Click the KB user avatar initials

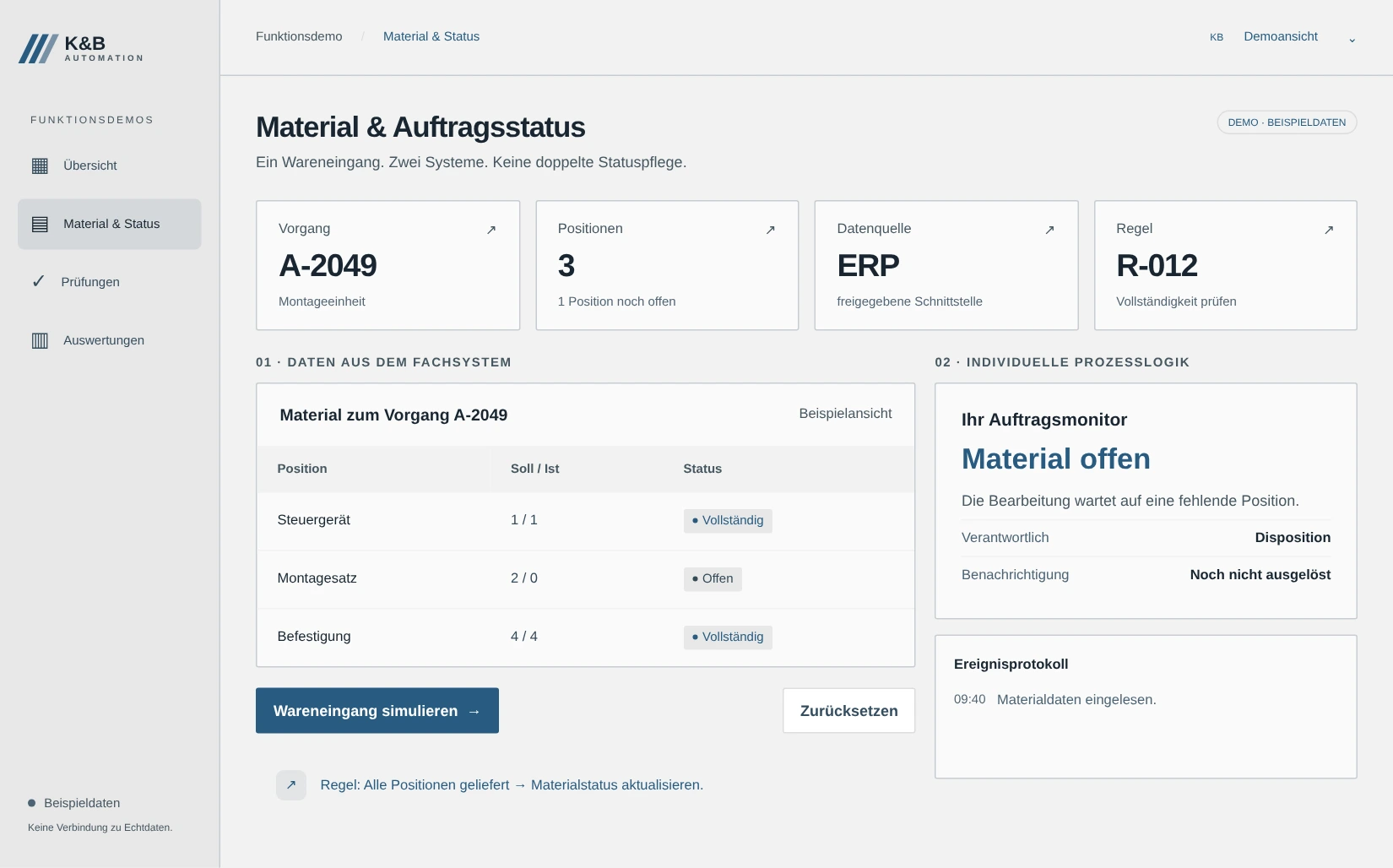click(1217, 37)
